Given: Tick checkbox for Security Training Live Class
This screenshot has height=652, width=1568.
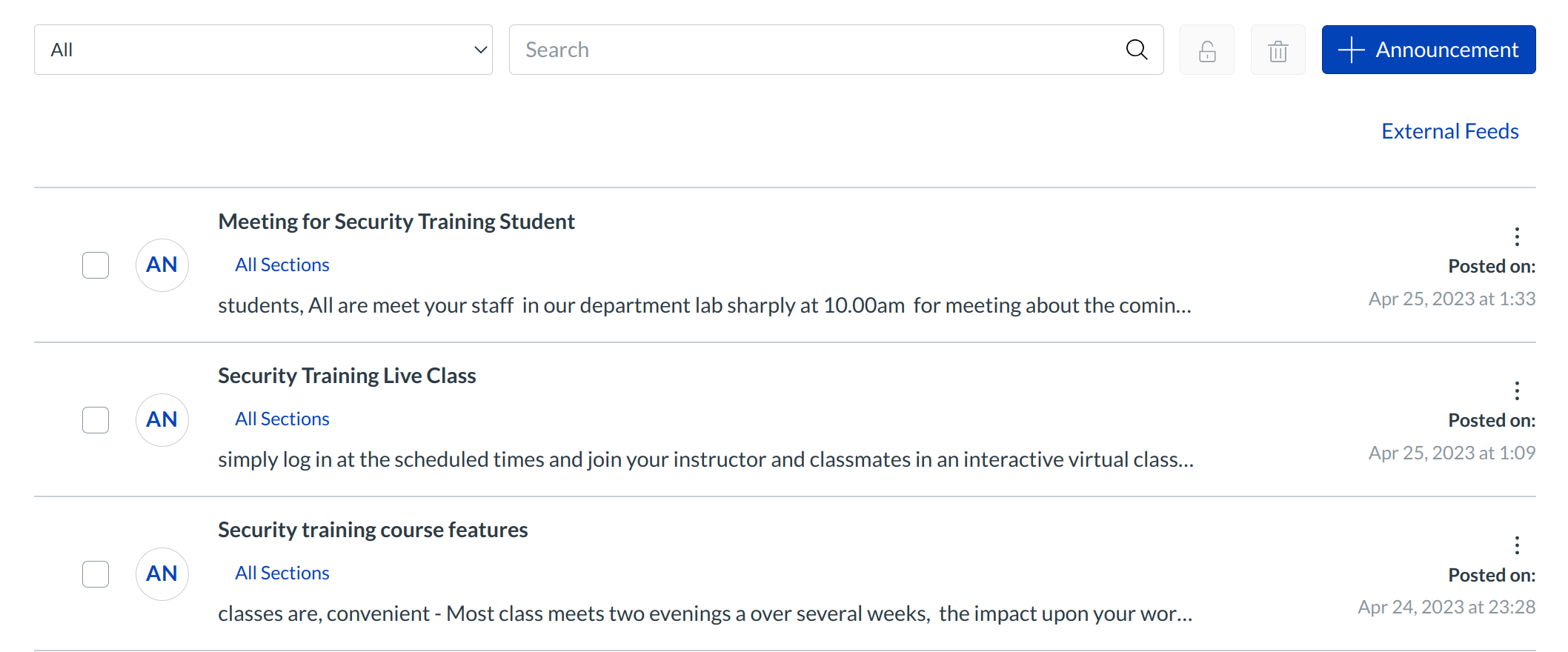Looking at the screenshot, I should (x=96, y=420).
